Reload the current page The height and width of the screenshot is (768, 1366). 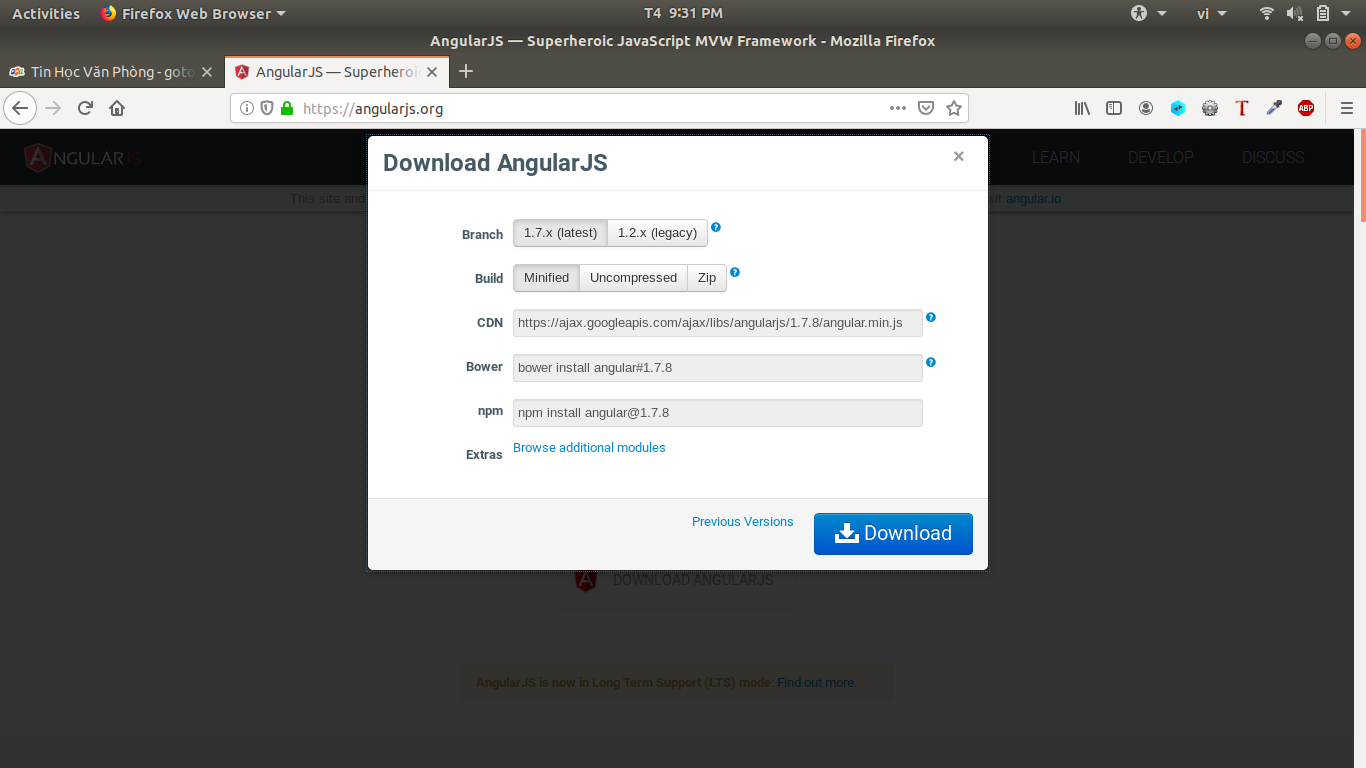[85, 108]
